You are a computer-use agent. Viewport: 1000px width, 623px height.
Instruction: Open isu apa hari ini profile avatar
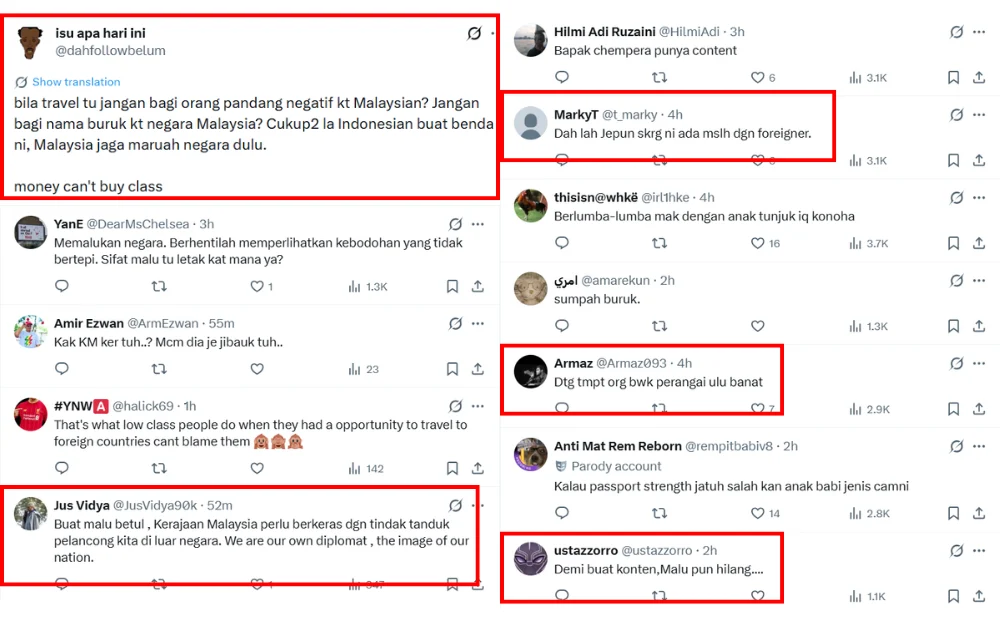(x=31, y=42)
